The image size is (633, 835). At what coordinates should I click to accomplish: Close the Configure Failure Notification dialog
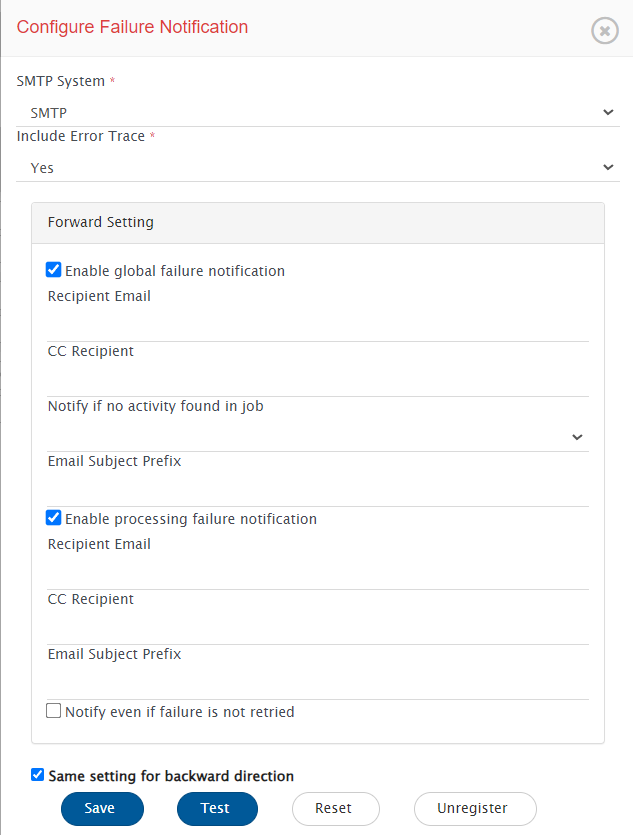[x=605, y=31]
